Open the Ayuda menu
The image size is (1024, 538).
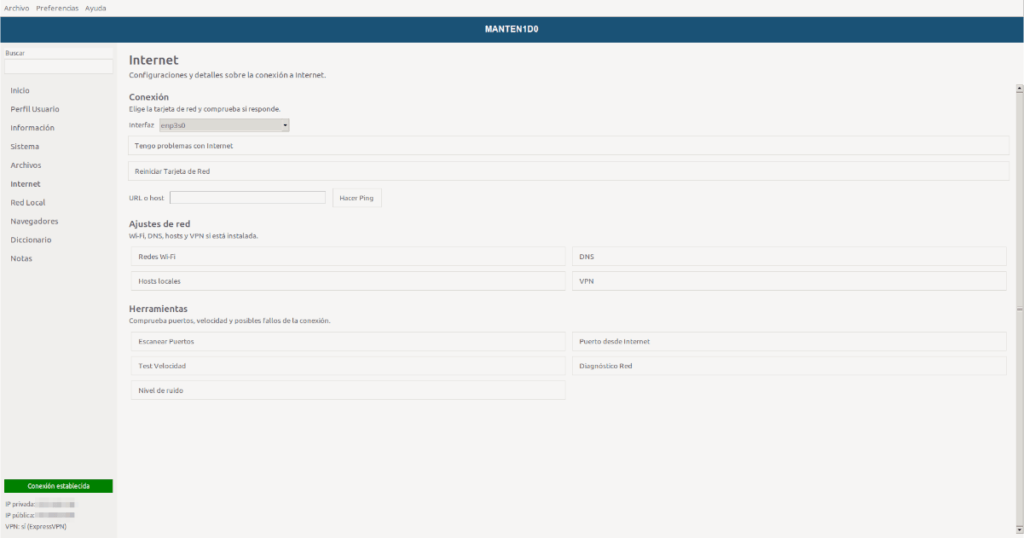tap(95, 8)
